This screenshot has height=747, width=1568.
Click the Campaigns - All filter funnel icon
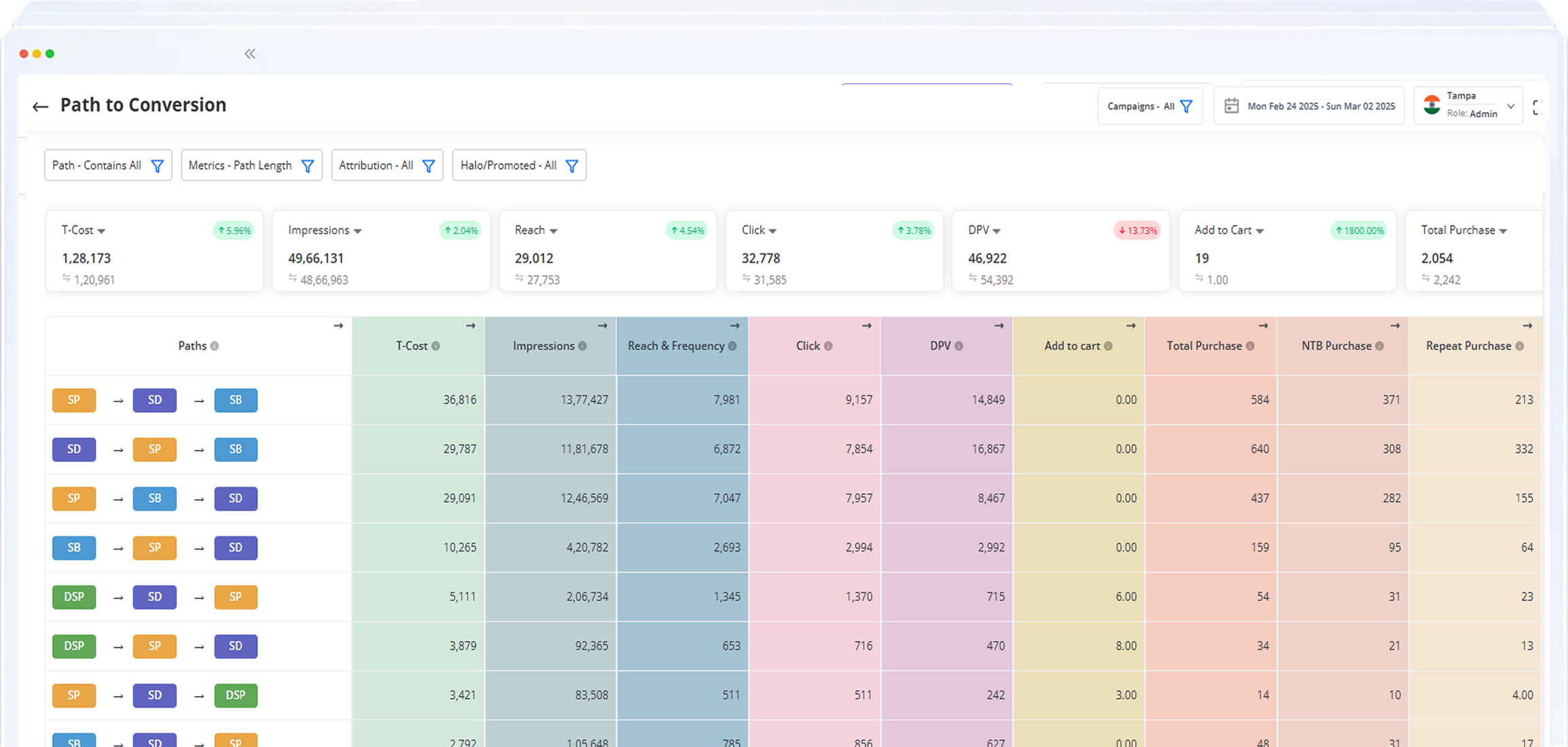[1186, 107]
